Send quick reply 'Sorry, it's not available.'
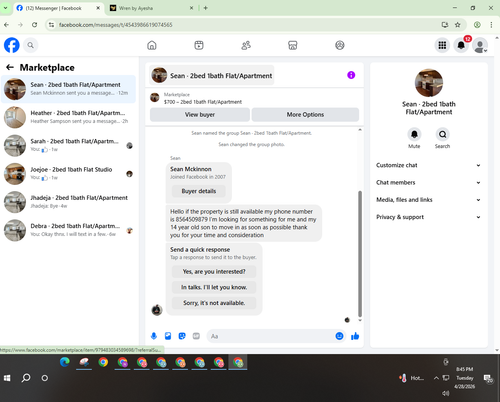Screen dimensions: 500x402 pyautogui.click(x=214, y=303)
